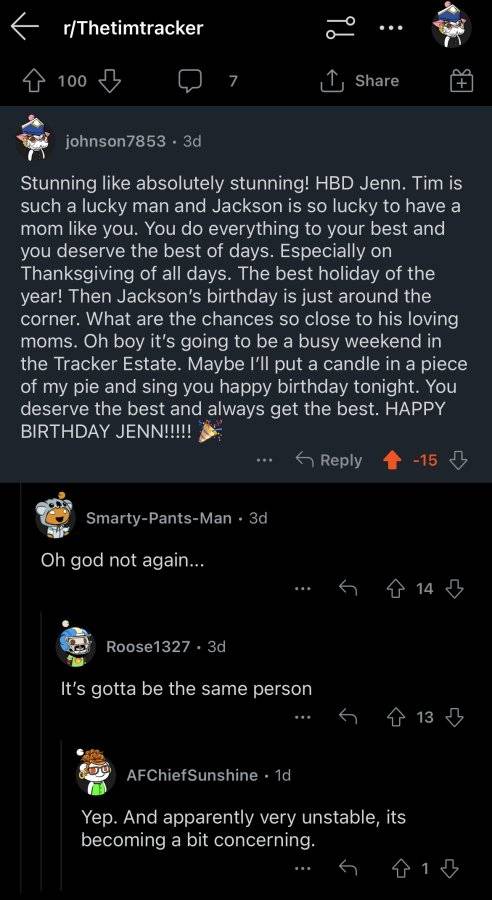Remove the orange upvote on johnson7853's comment
This screenshot has height=900, width=492.
[x=392, y=460]
